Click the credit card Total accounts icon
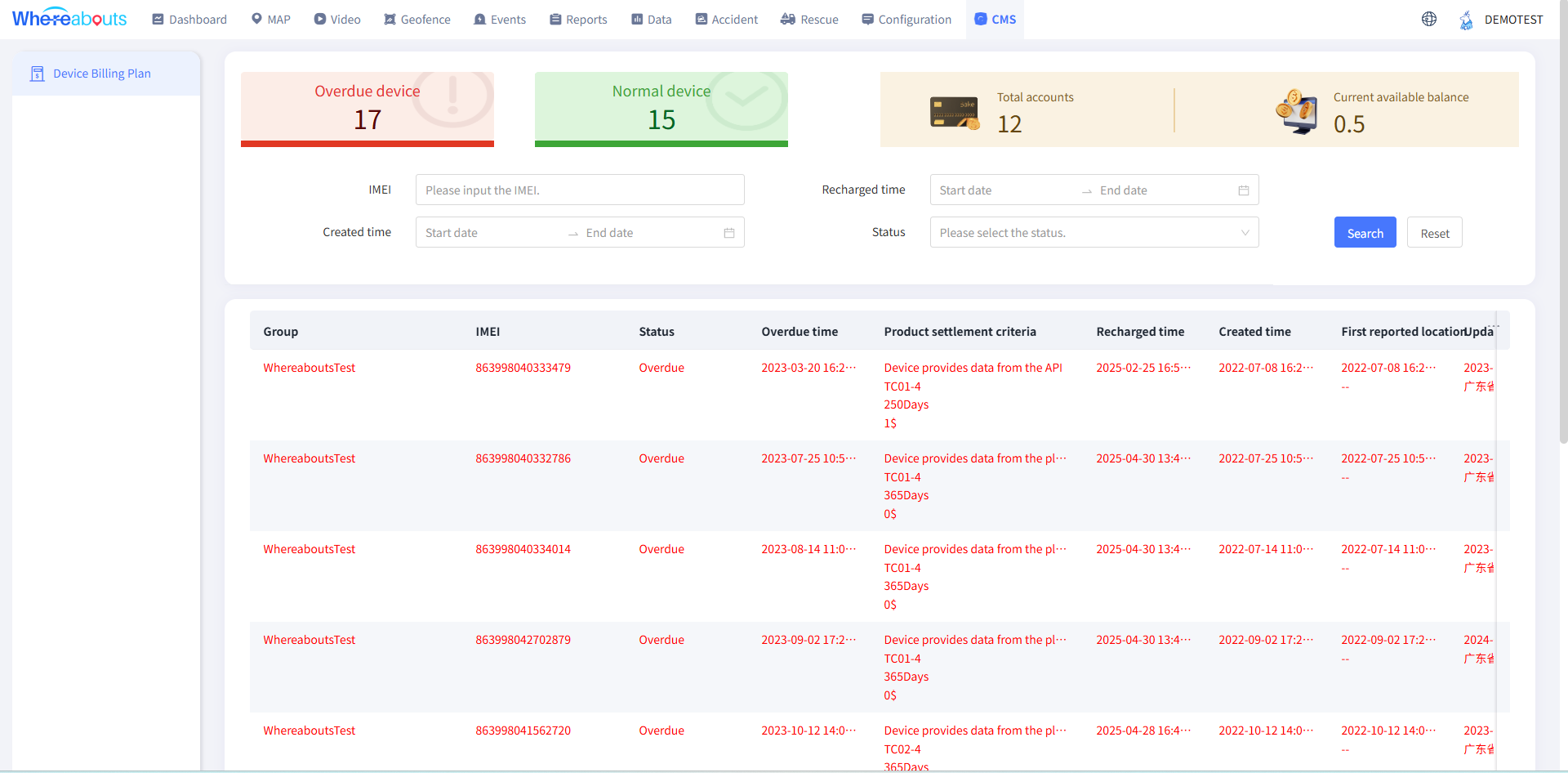Viewport: 1568px width, 773px height. click(x=954, y=112)
